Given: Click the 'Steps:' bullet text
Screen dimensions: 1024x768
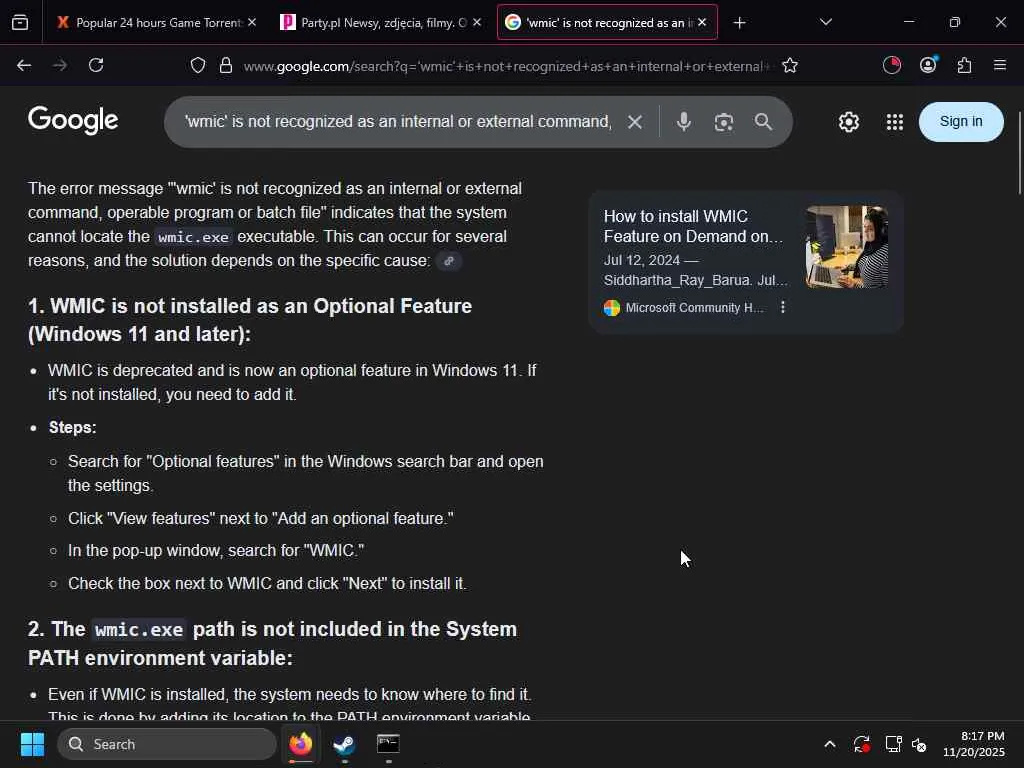Looking at the screenshot, I should tap(72, 428).
